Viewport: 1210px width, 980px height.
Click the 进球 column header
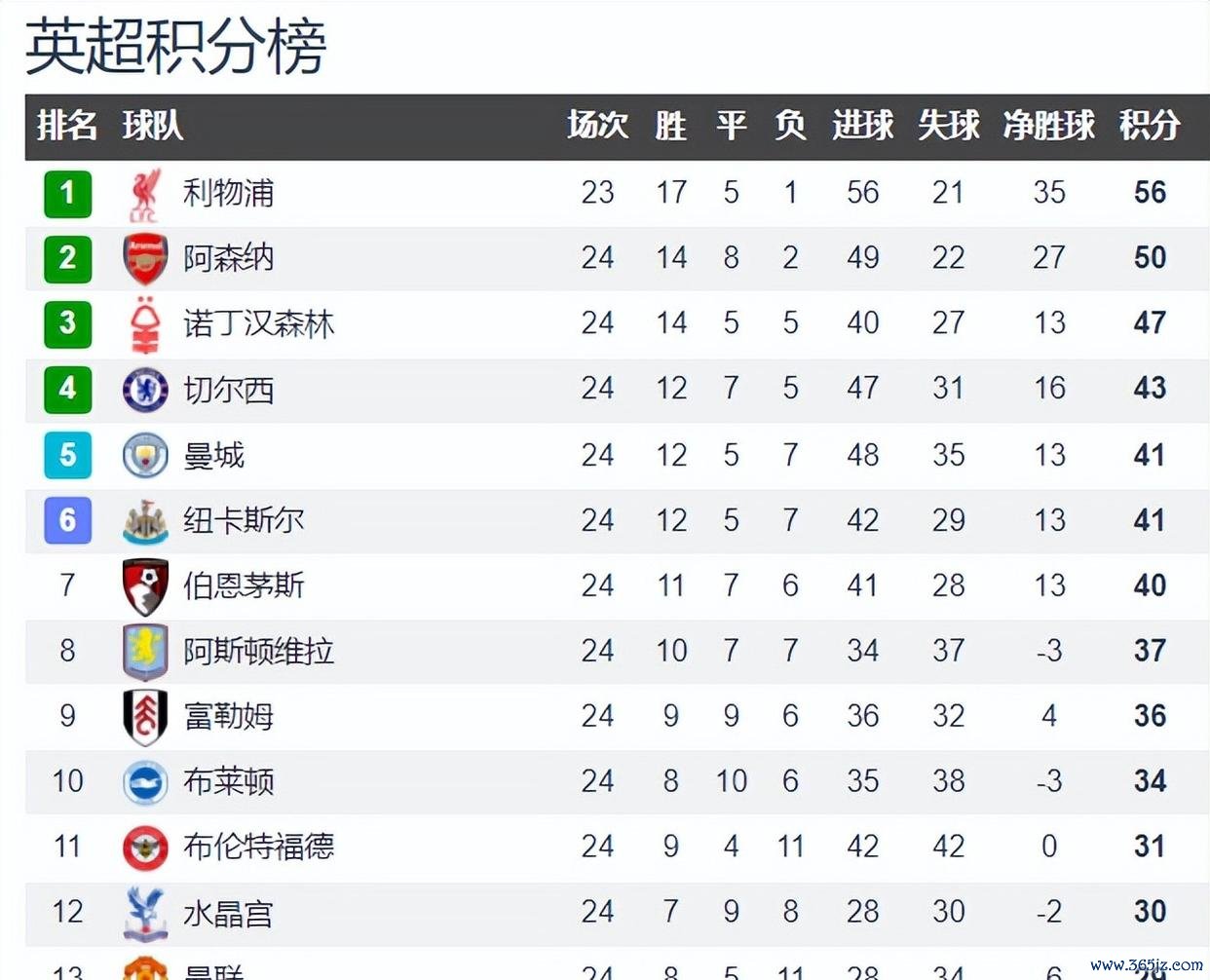(862, 126)
